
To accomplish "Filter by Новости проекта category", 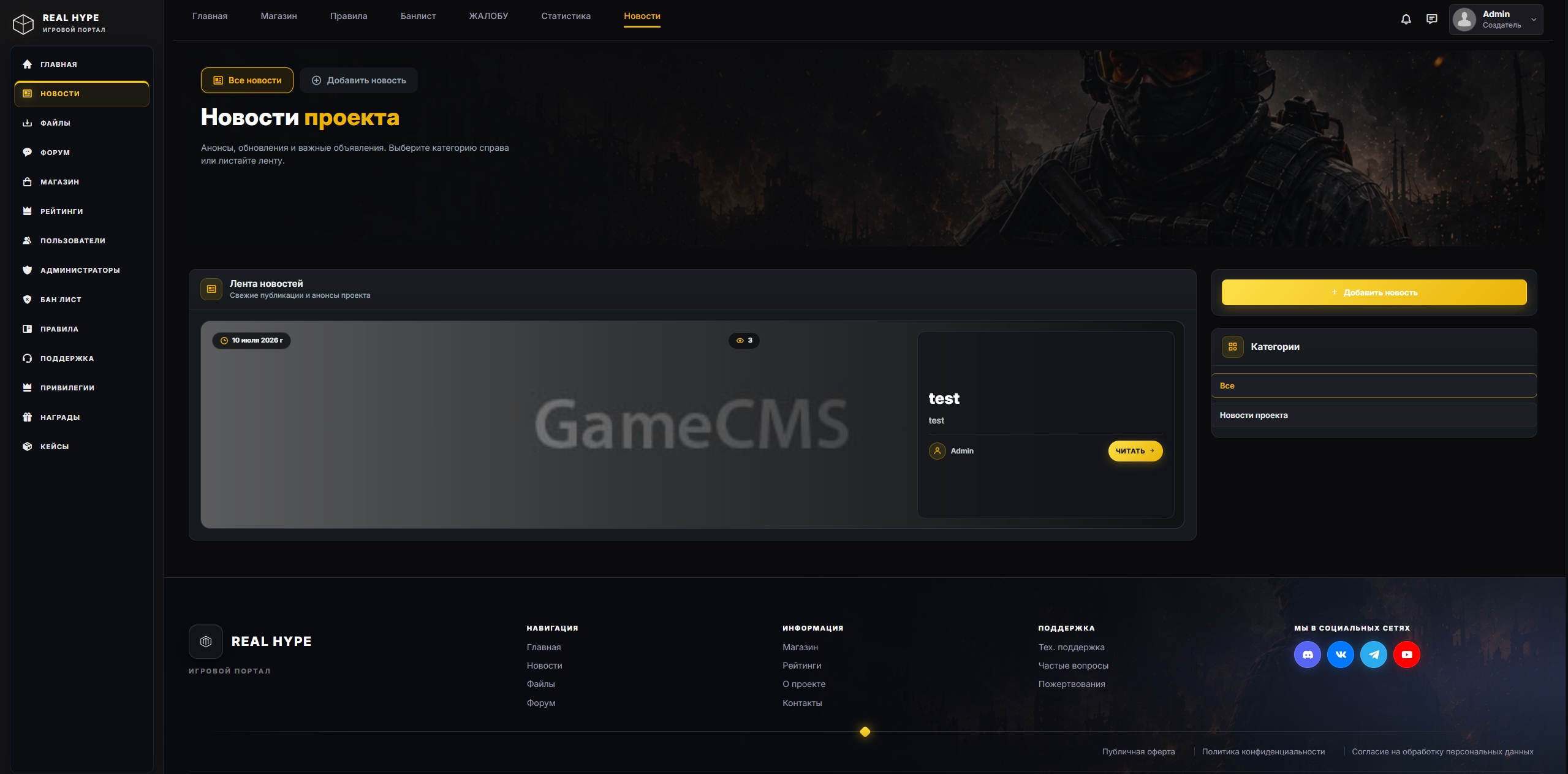I will (1374, 415).
